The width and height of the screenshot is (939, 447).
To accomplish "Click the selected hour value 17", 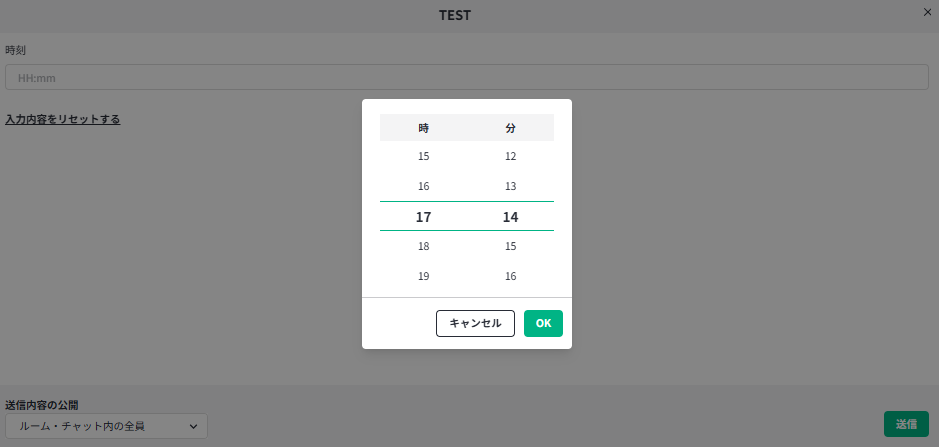I will pyautogui.click(x=423, y=216).
